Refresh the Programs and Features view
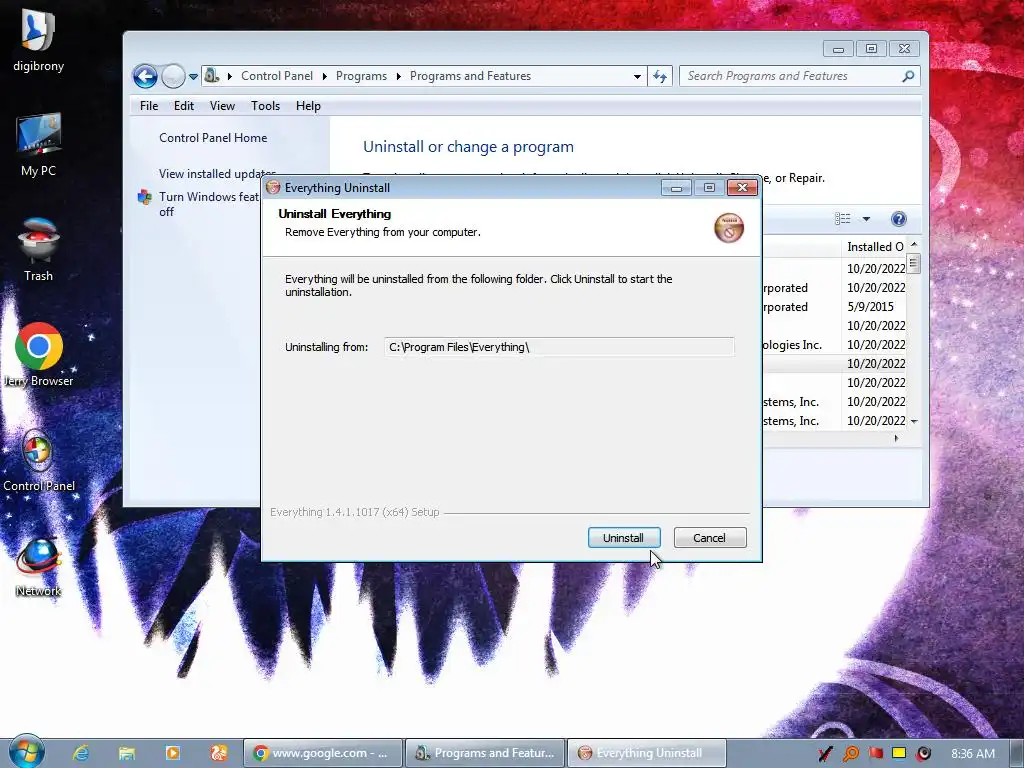The width and height of the screenshot is (1024, 768). [x=660, y=76]
